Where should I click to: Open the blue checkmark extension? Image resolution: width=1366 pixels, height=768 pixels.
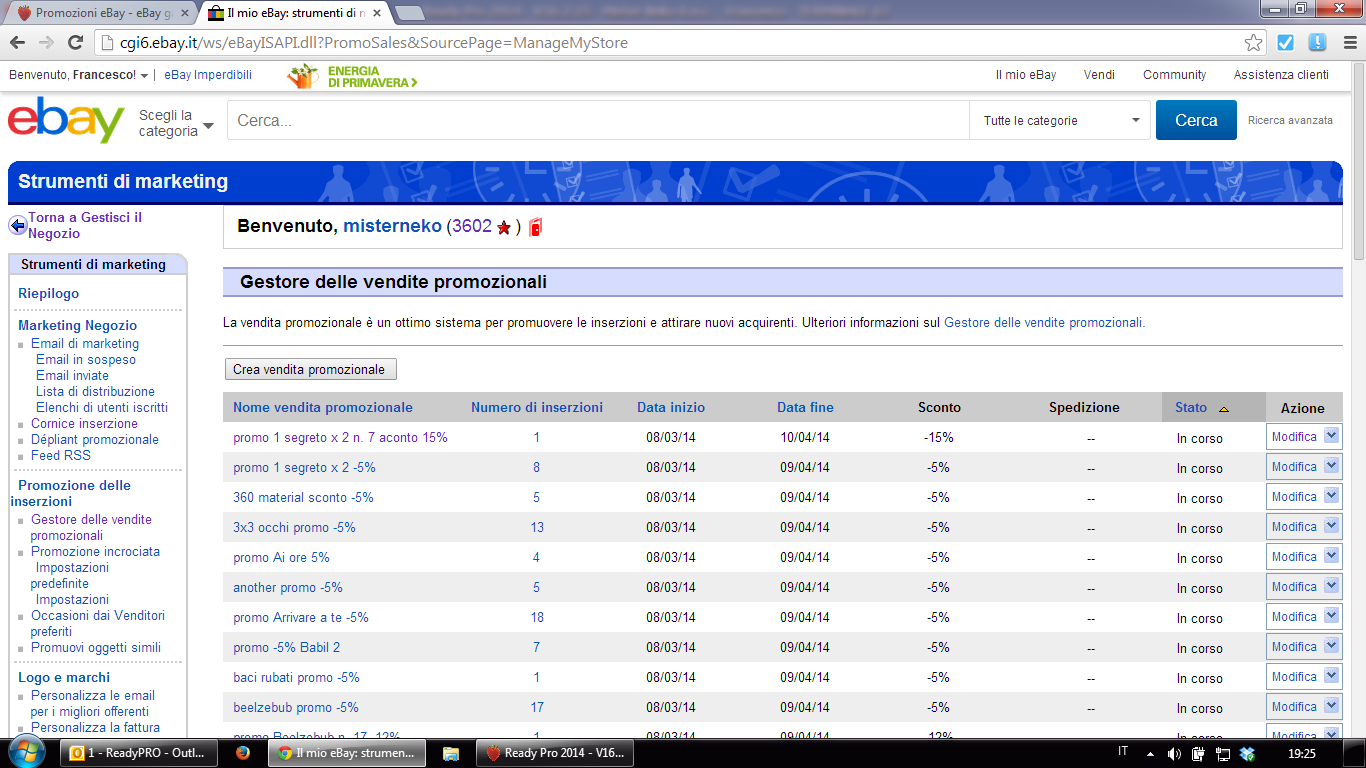(x=1286, y=43)
